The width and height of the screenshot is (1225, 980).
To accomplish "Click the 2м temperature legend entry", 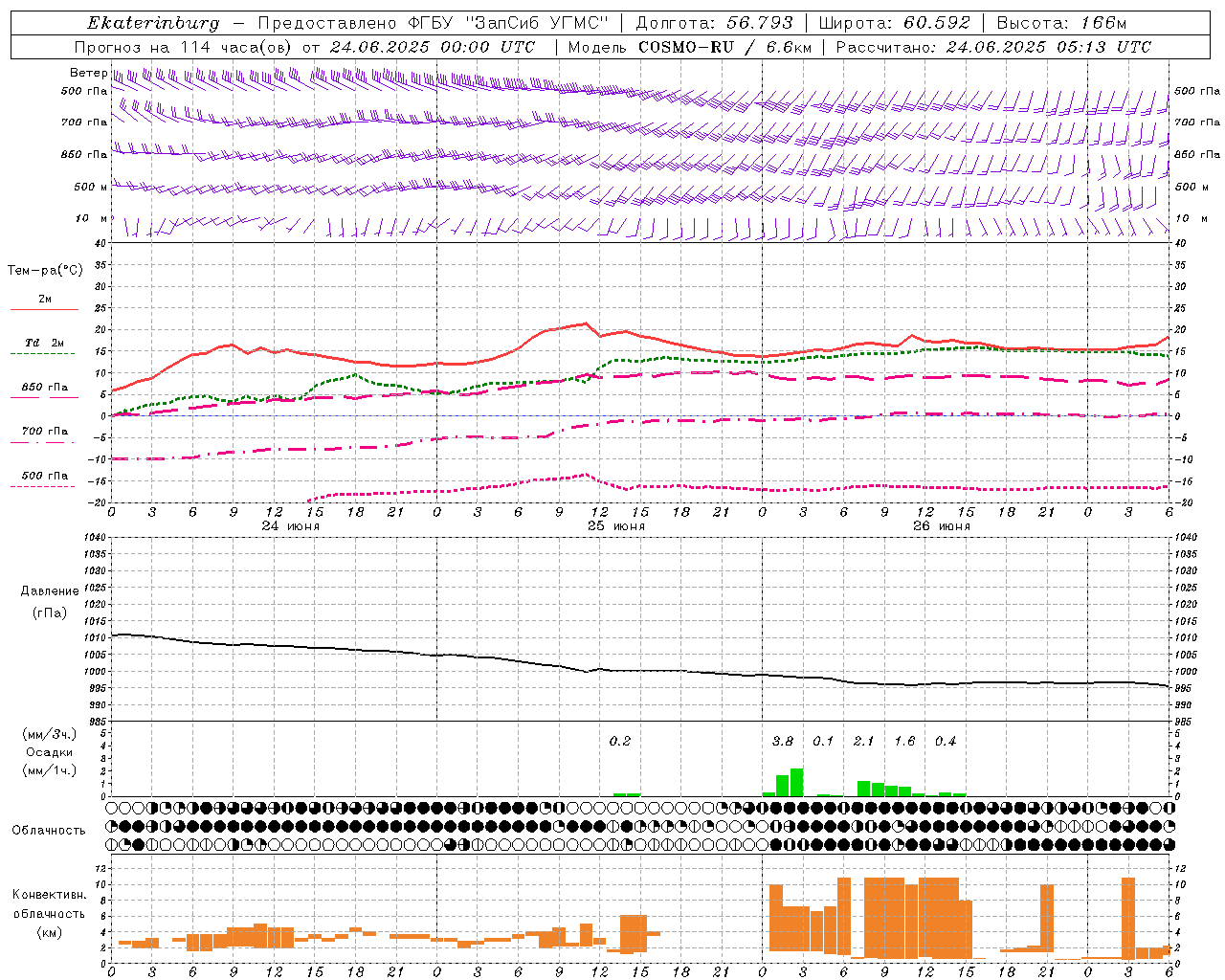I will click(x=45, y=300).
